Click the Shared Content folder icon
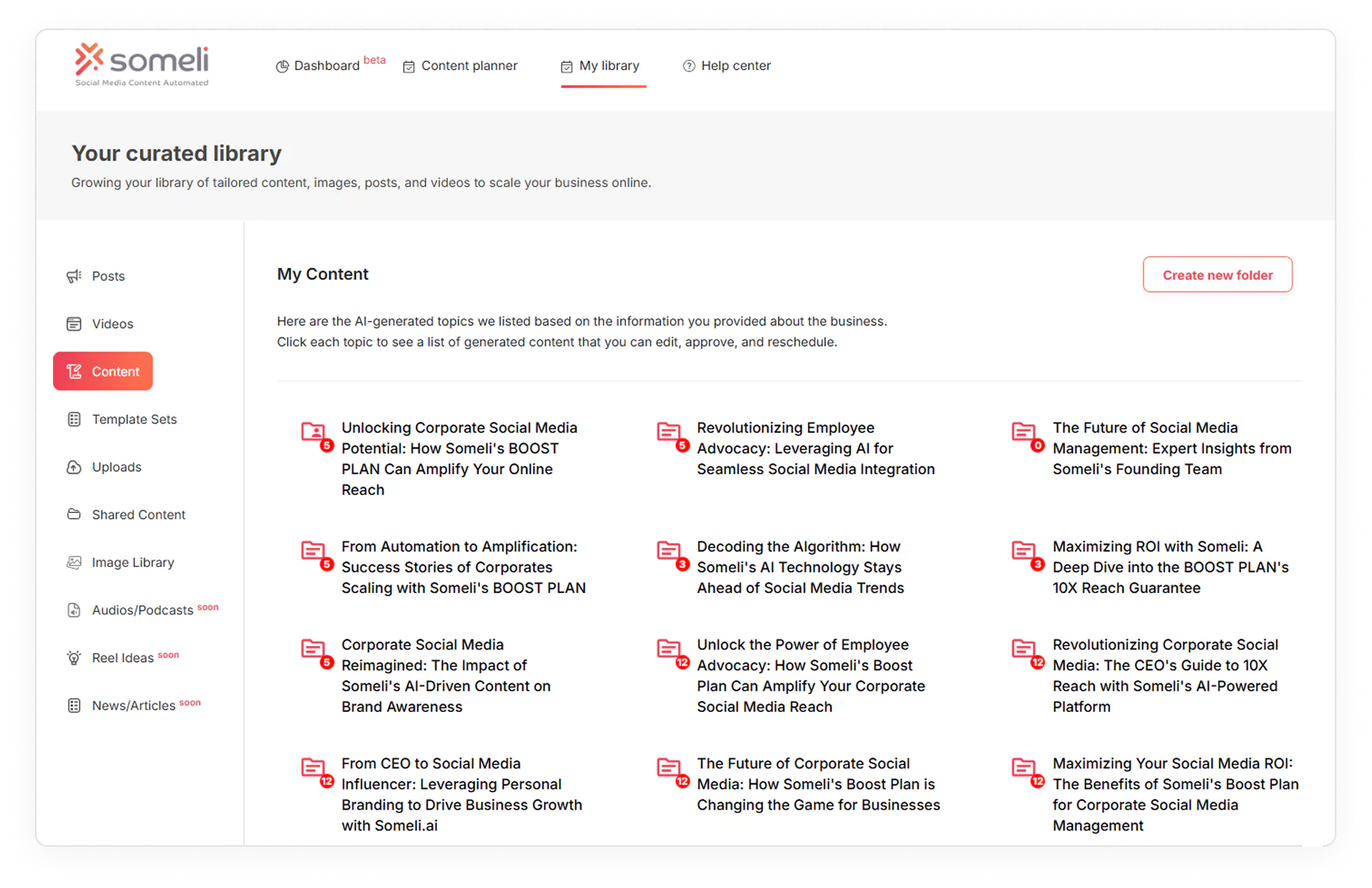The height and width of the screenshot is (888, 1372). pyautogui.click(x=74, y=515)
